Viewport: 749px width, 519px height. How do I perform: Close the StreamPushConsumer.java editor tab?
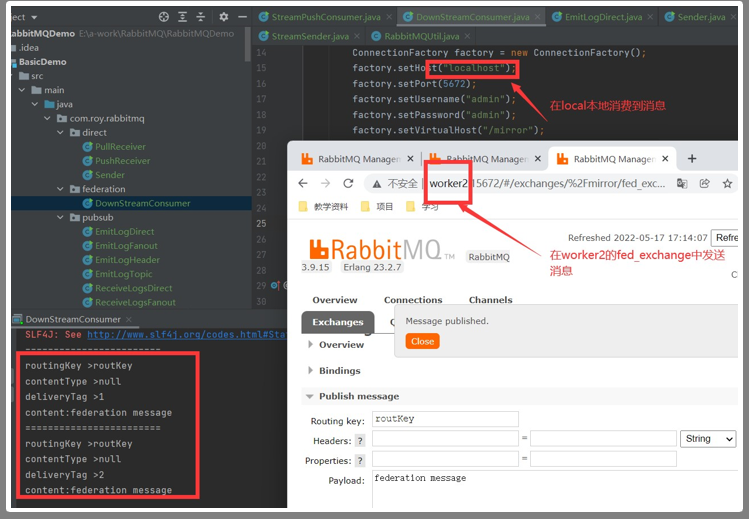coord(389,17)
